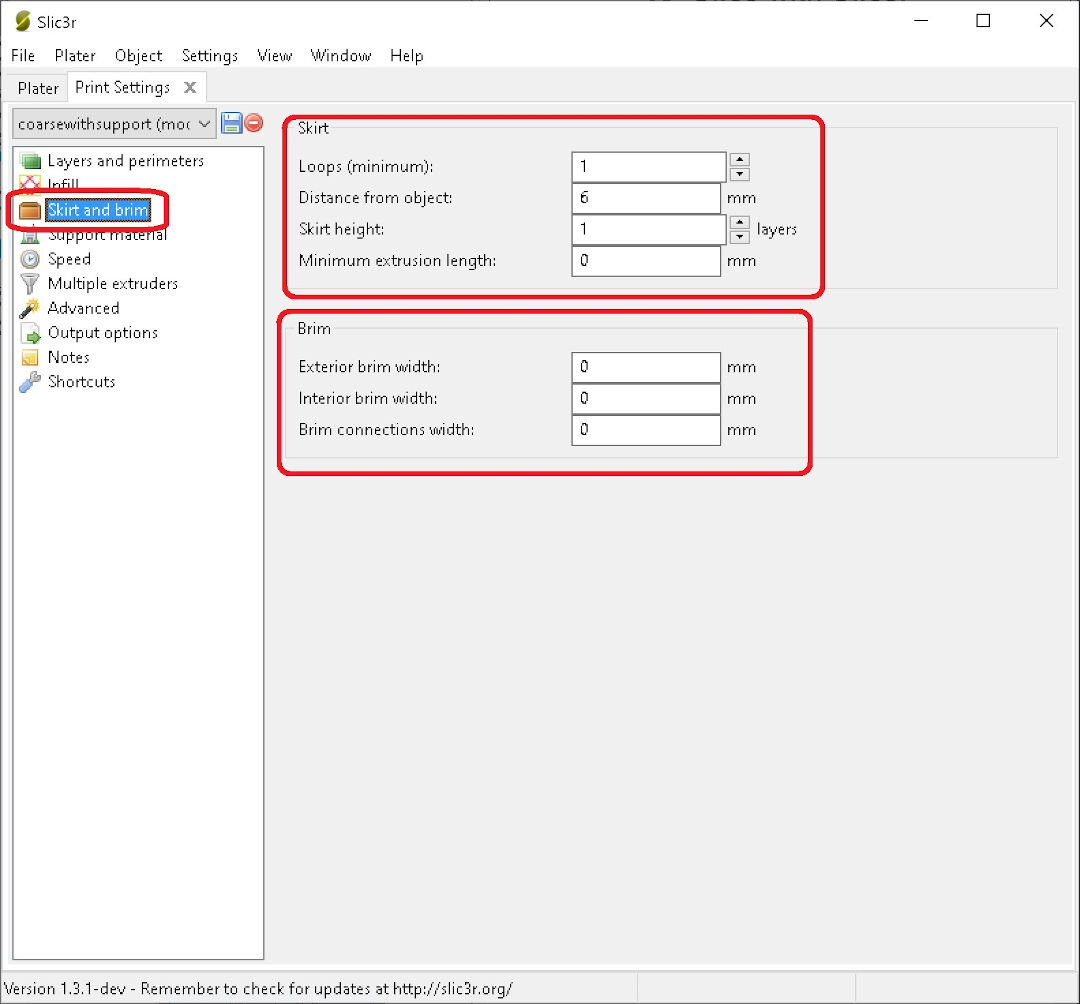Open the Help menu
1080x1004 pixels.
[406, 56]
